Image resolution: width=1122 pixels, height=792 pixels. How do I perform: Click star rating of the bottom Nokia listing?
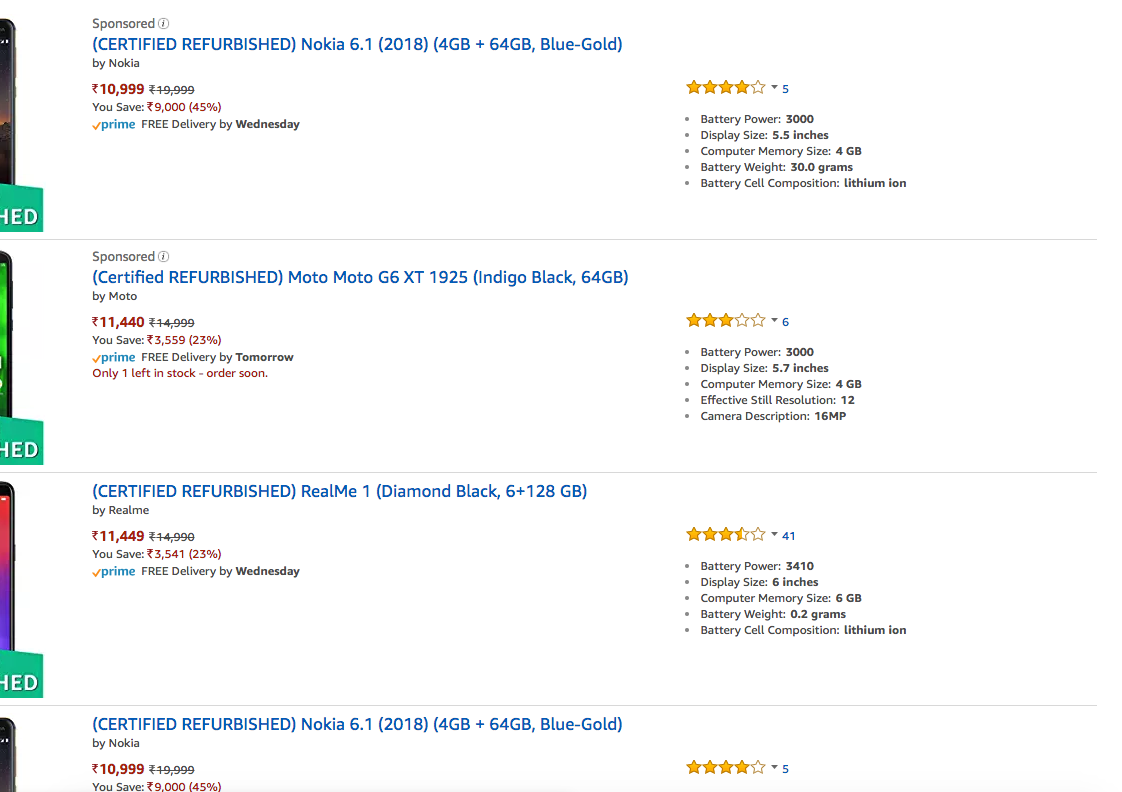pos(725,768)
